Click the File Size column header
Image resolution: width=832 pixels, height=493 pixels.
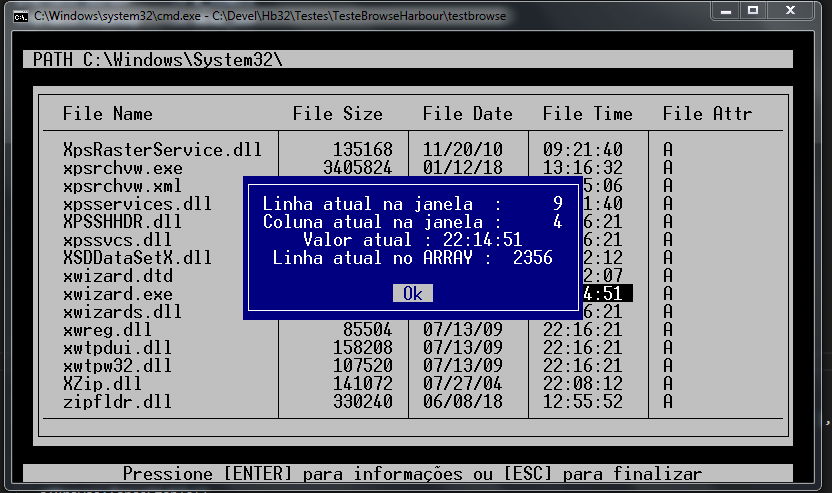tap(337, 114)
